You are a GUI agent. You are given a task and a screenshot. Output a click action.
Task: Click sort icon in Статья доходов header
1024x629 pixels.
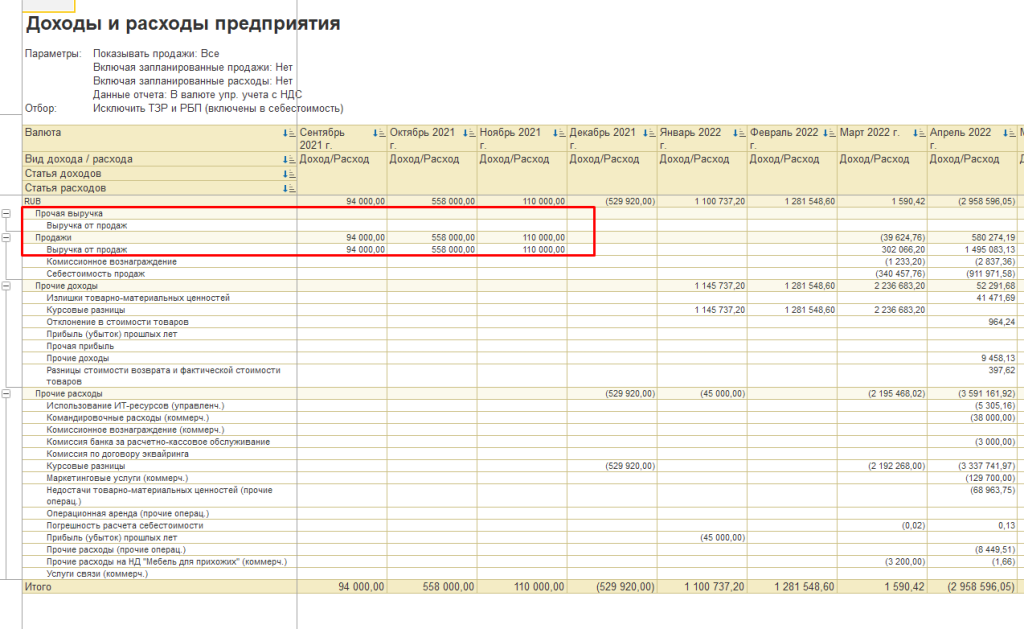point(289,174)
